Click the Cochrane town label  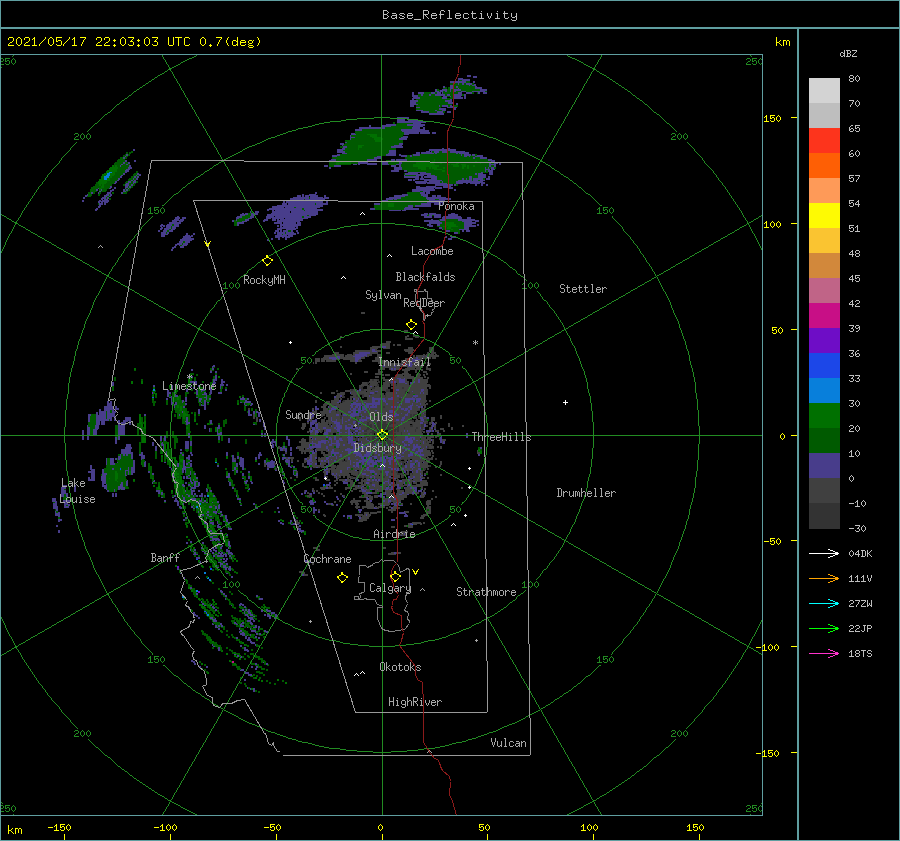tap(327, 559)
